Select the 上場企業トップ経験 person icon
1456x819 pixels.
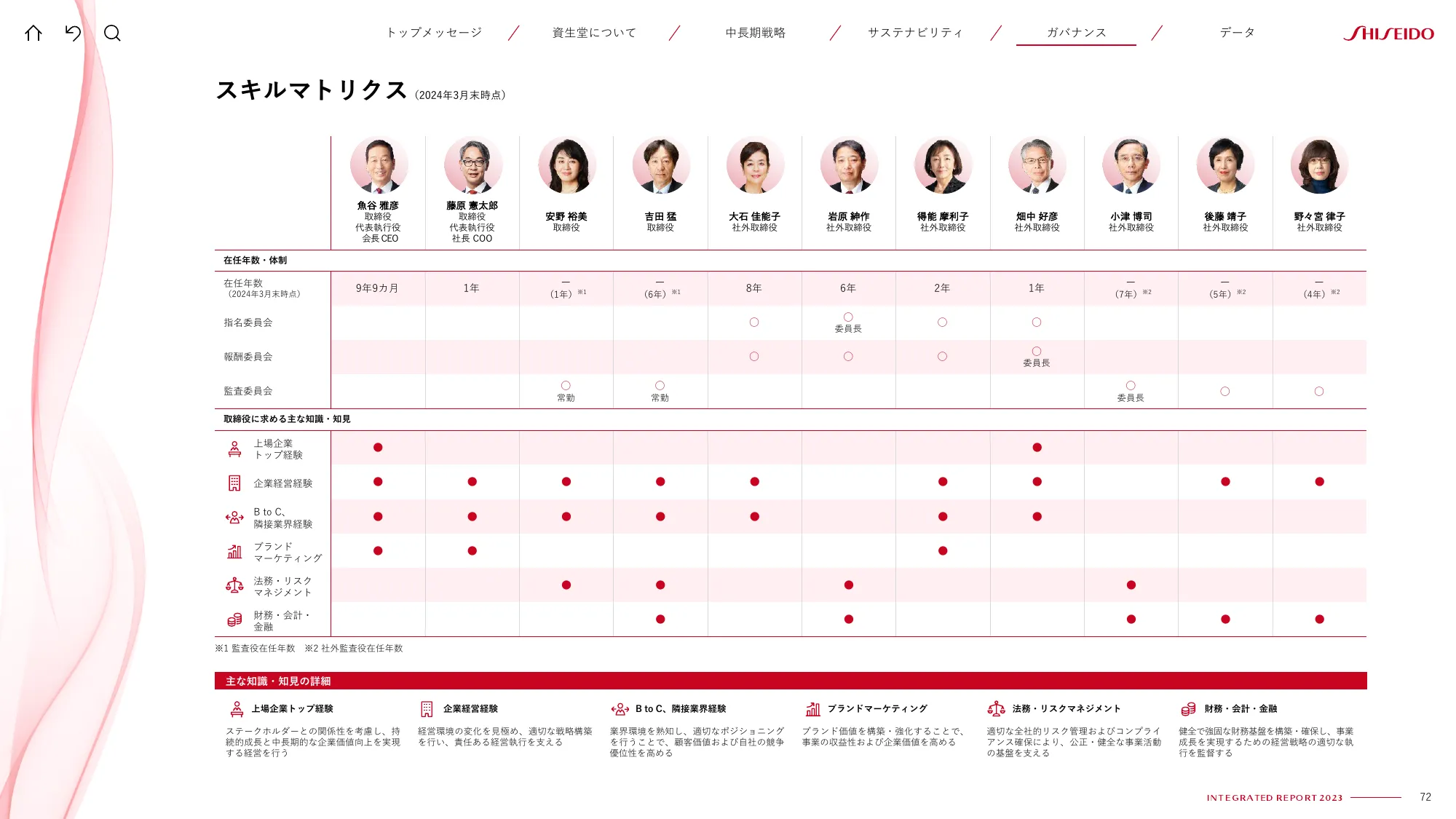(234, 447)
